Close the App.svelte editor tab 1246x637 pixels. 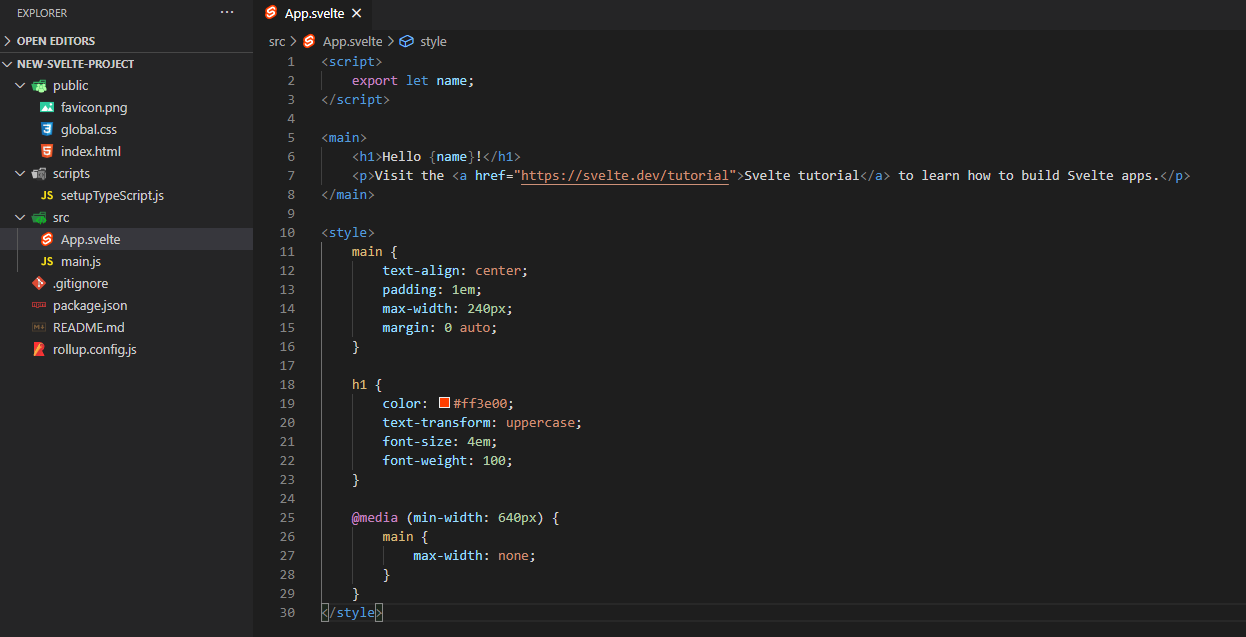[x=356, y=13]
